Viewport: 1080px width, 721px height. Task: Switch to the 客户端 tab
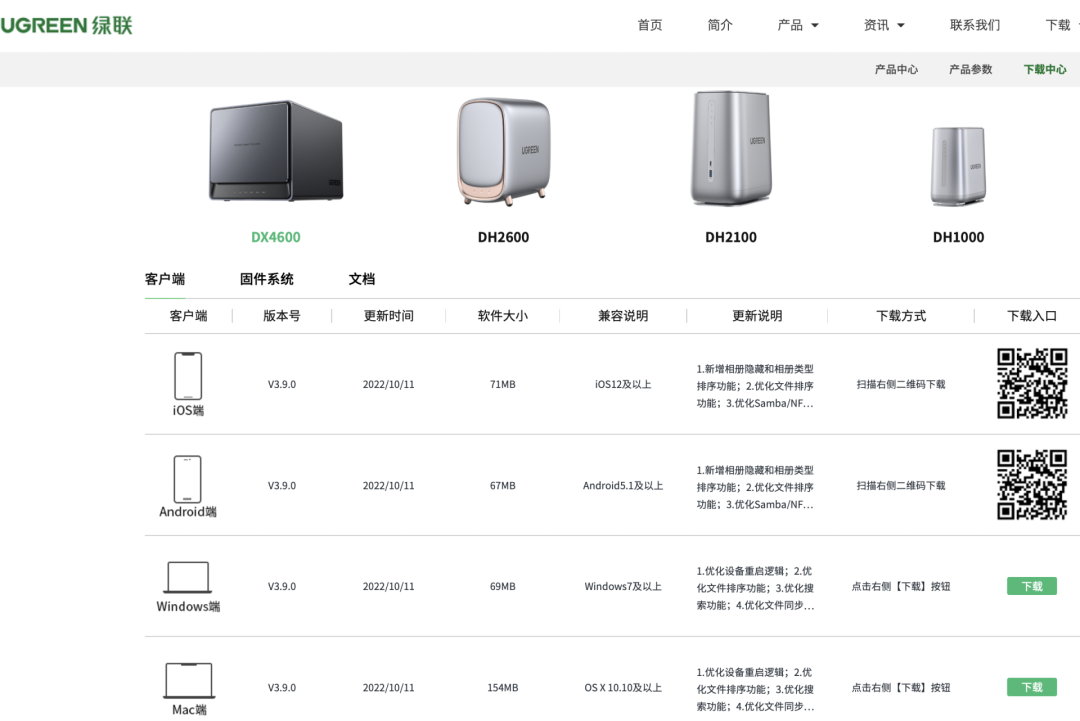coord(165,279)
